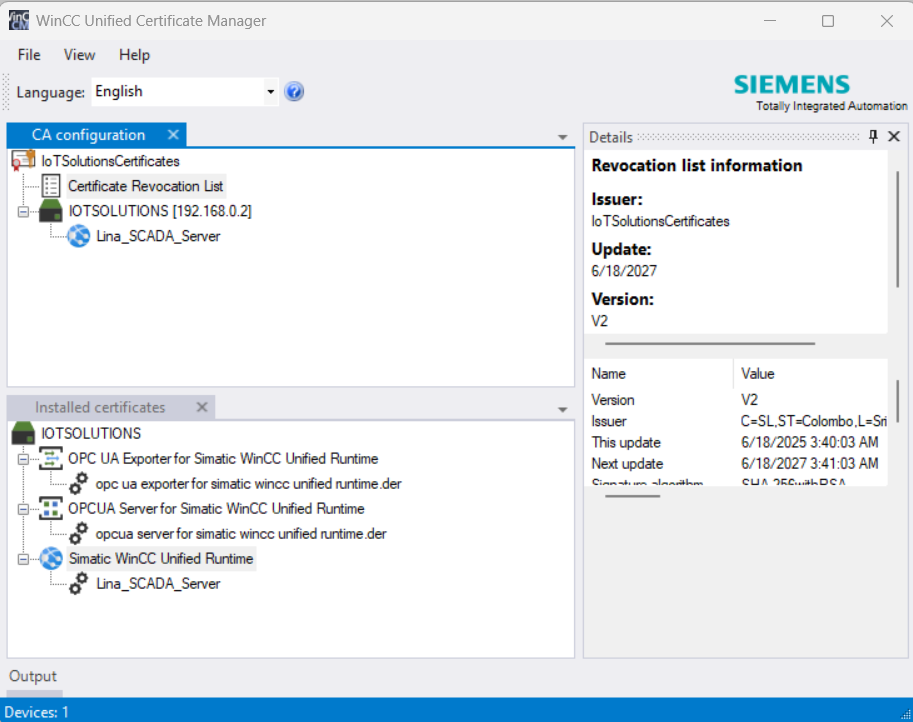Open the View menu
This screenshot has height=722, width=913.
[x=79, y=55]
